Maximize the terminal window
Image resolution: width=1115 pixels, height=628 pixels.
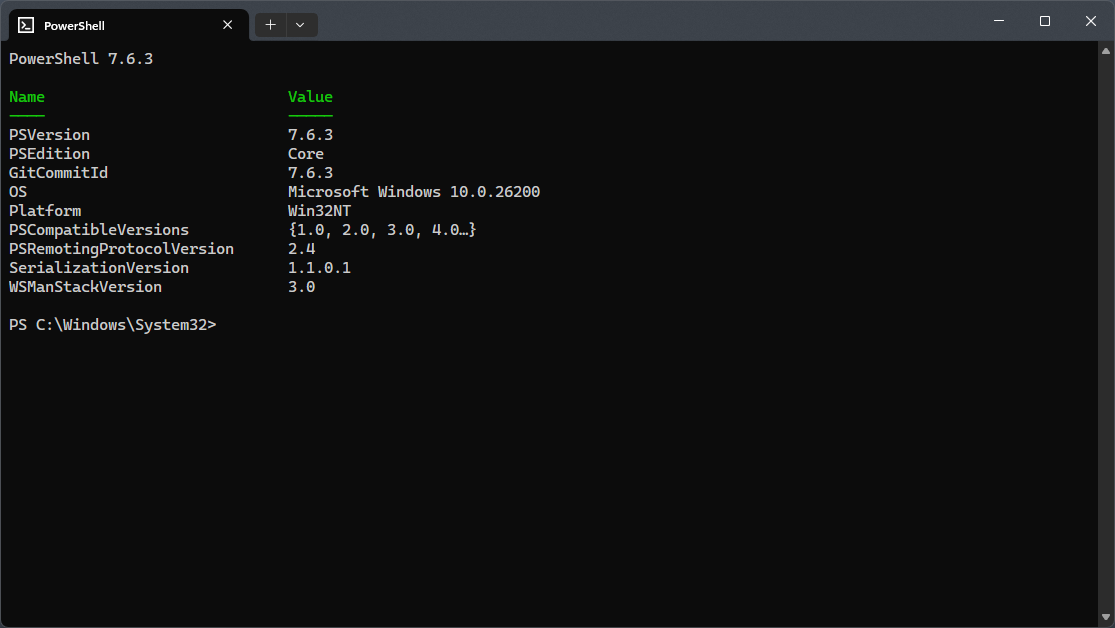click(x=1045, y=21)
